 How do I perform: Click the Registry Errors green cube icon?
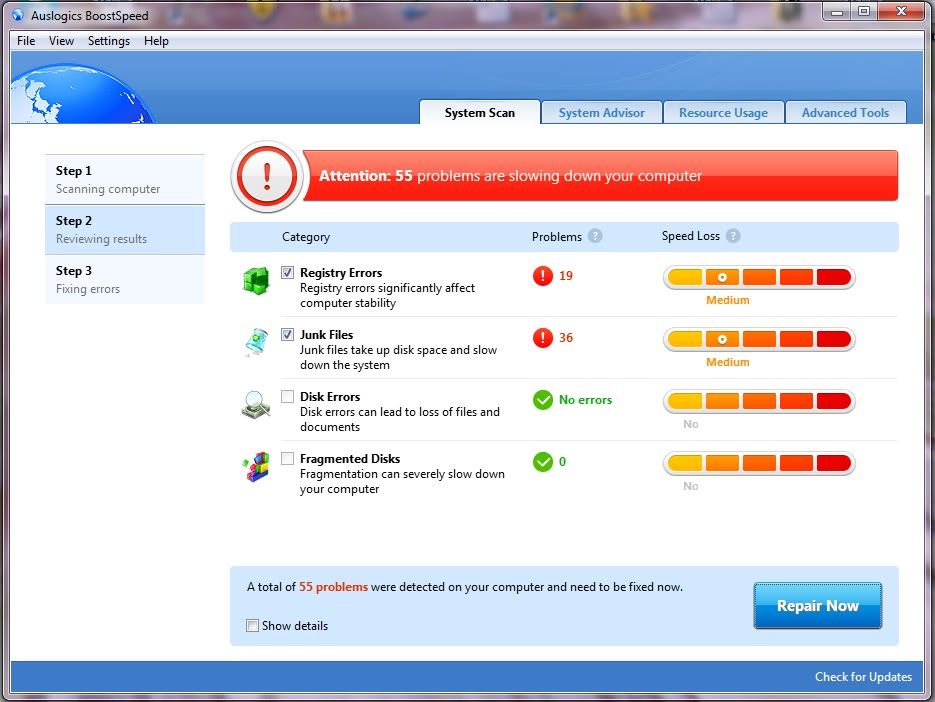click(256, 281)
